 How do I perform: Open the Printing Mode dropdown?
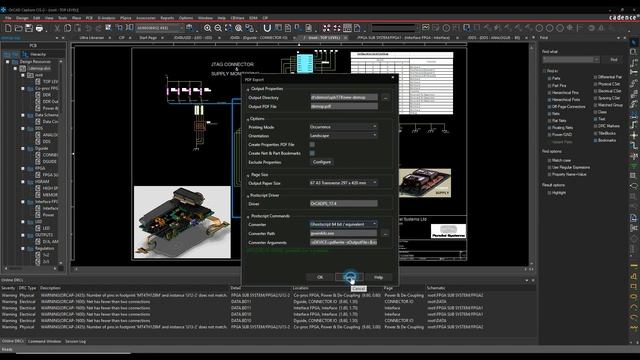tap(343, 127)
